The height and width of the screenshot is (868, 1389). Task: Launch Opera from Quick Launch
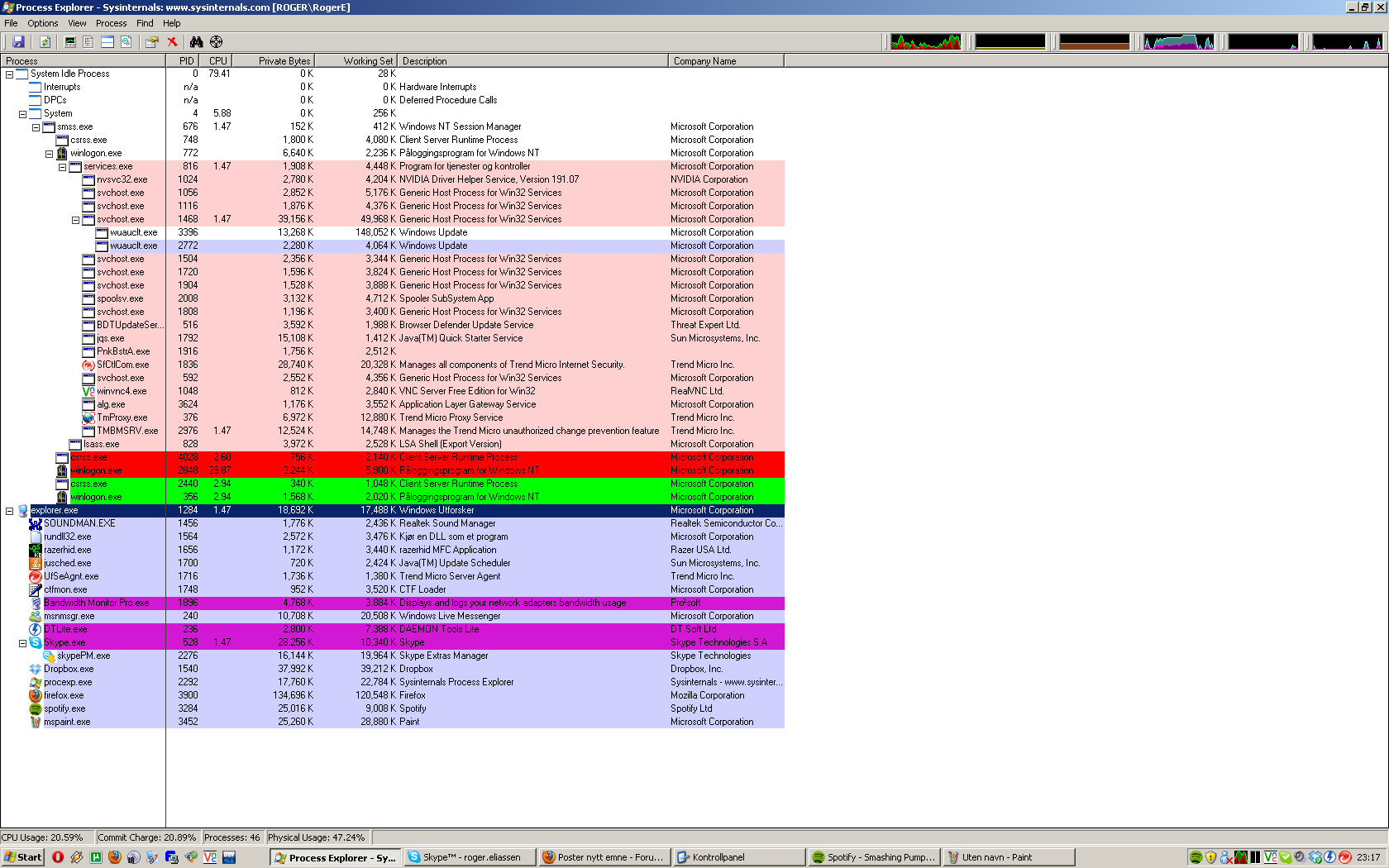pyautogui.click(x=58, y=857)
